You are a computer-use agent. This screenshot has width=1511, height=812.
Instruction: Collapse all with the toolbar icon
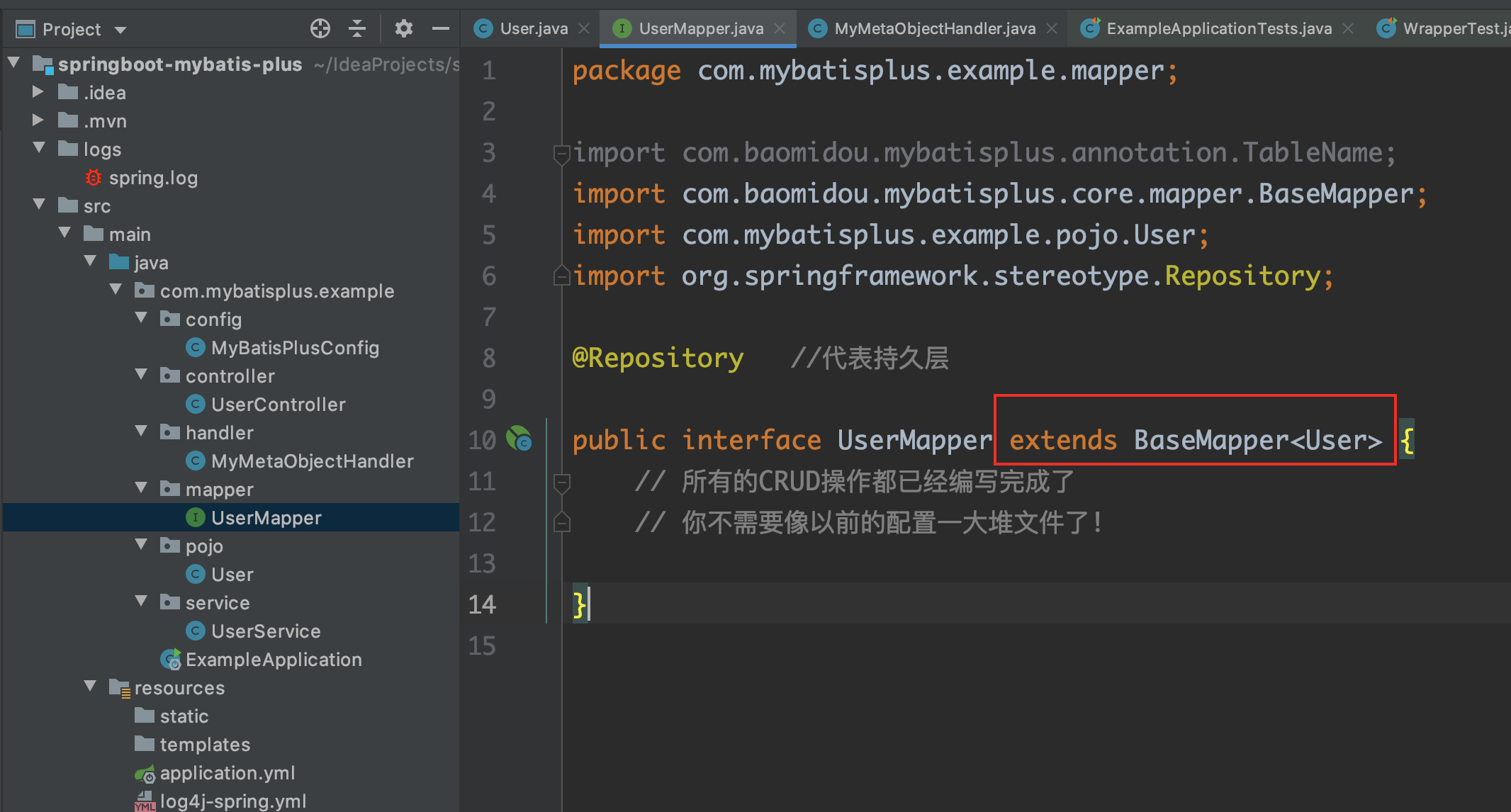coord(357,28)
